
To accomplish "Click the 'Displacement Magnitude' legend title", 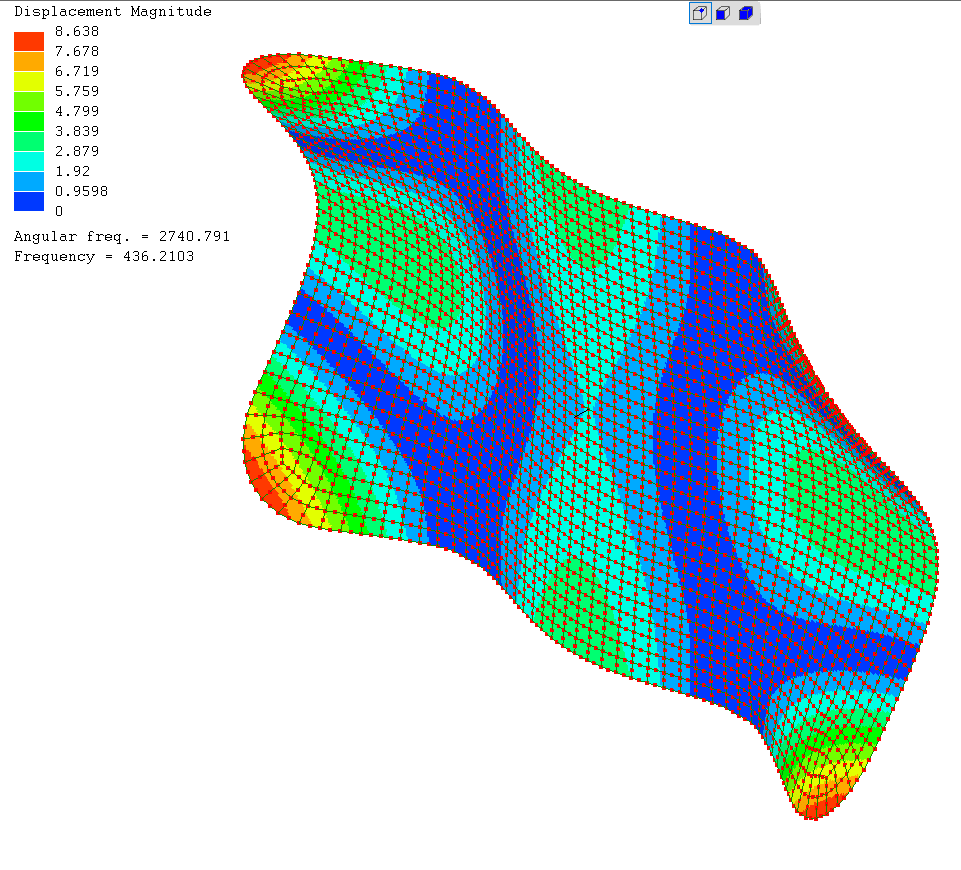I will pos(113,12).
